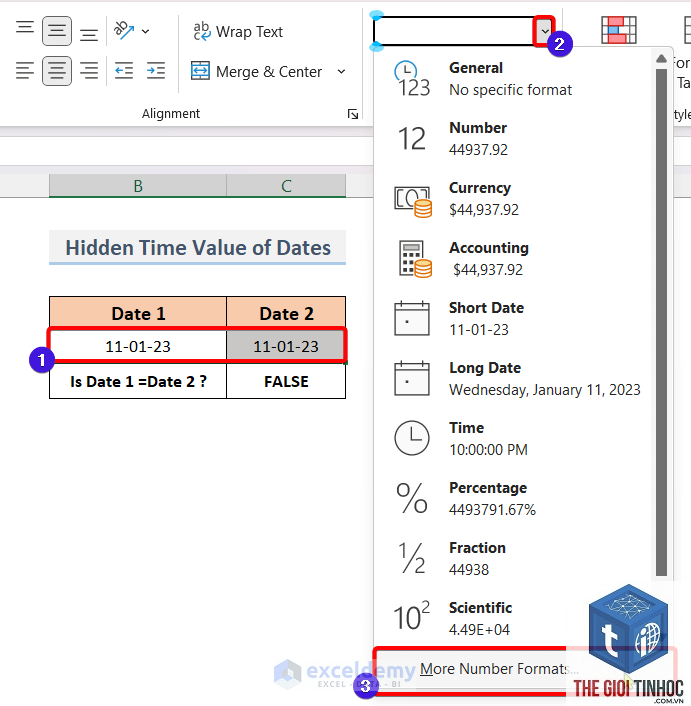
Task: Toggle Center horizontal alignment
Action: [57, 71]
